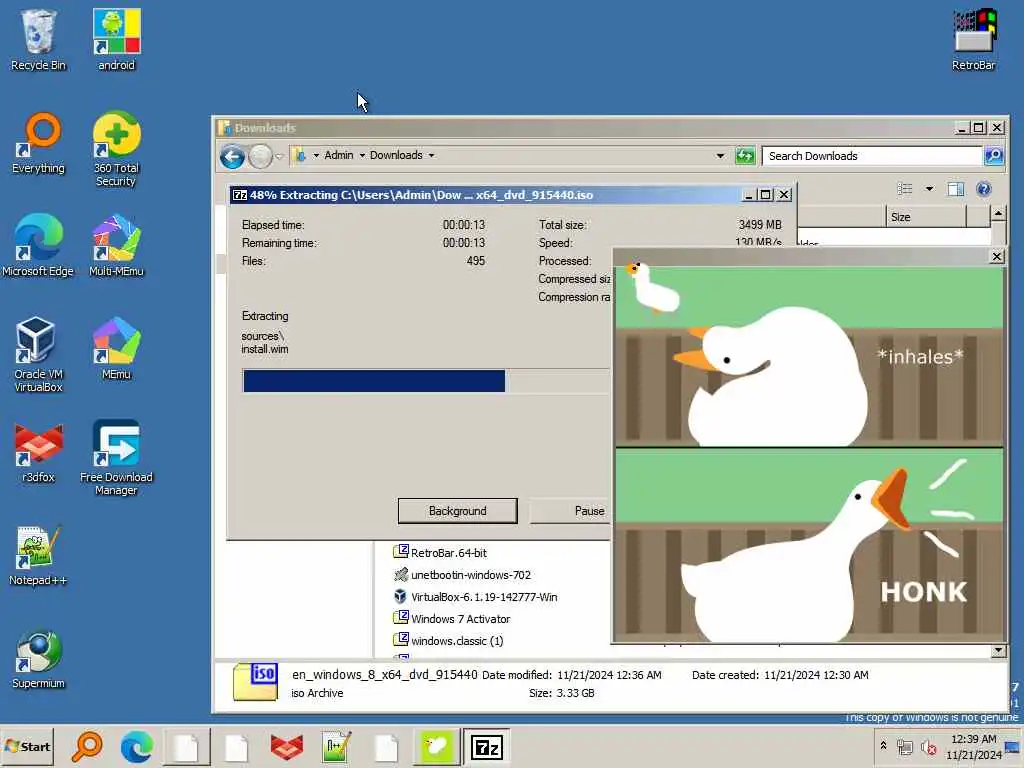Select the Multi-MEmu desktop shortcut
Viewport: 1024px width, 768px height.
(x=116, y=246)
